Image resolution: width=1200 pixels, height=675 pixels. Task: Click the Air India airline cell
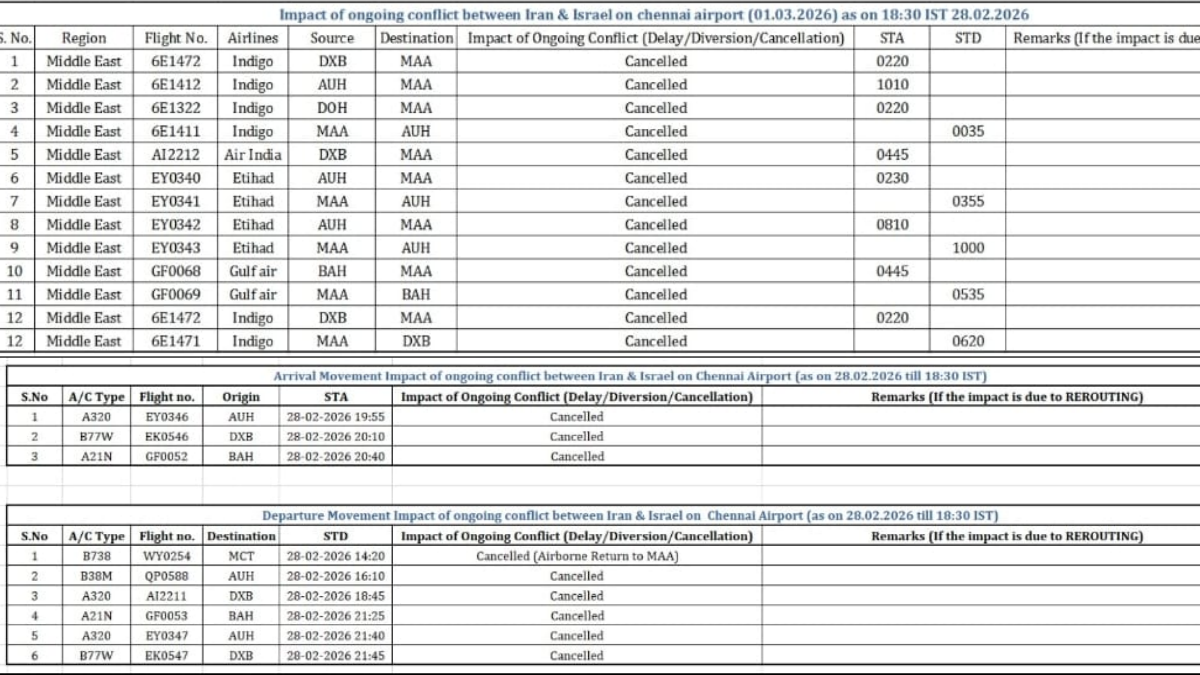252,155
